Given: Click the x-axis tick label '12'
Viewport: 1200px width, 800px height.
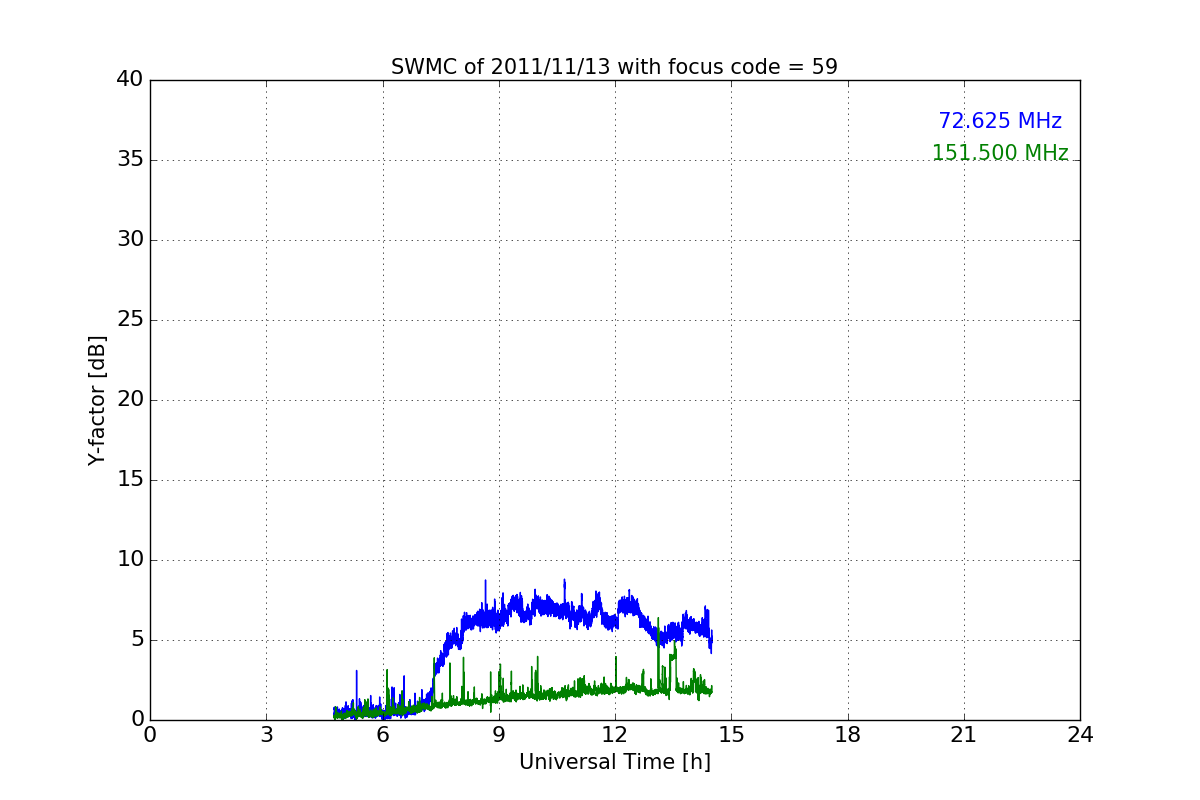Looking at the screenshot, I should (615, 734).
